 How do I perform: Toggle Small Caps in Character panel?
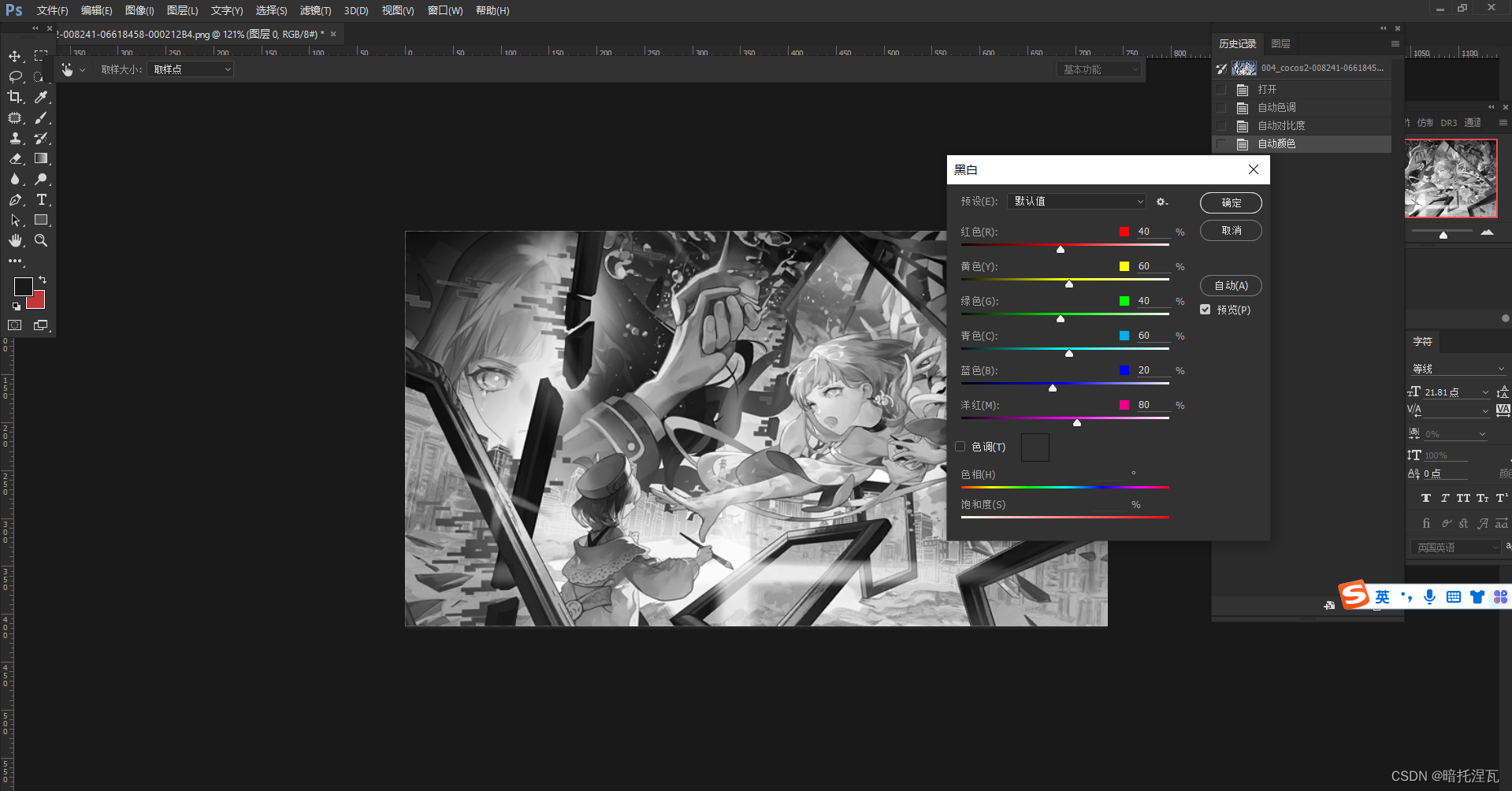tap(1483, 498)
